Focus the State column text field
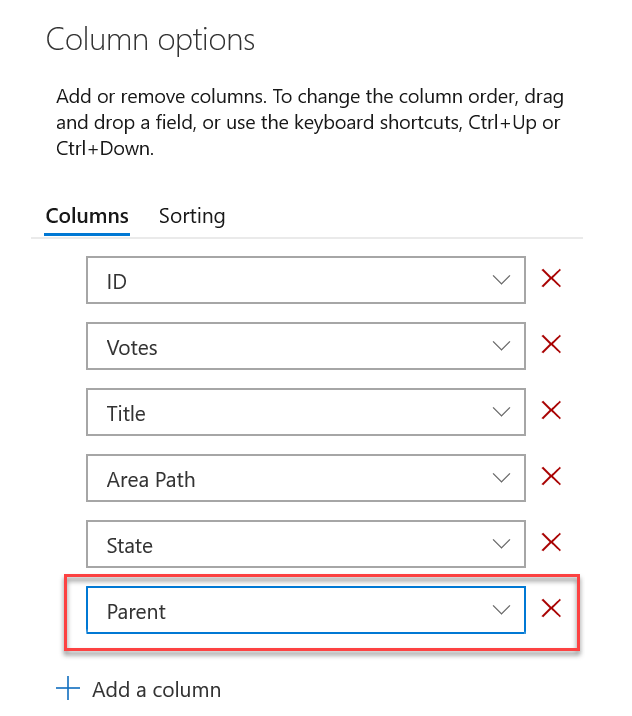The image size is (632, 716). (x=280, y=545)
